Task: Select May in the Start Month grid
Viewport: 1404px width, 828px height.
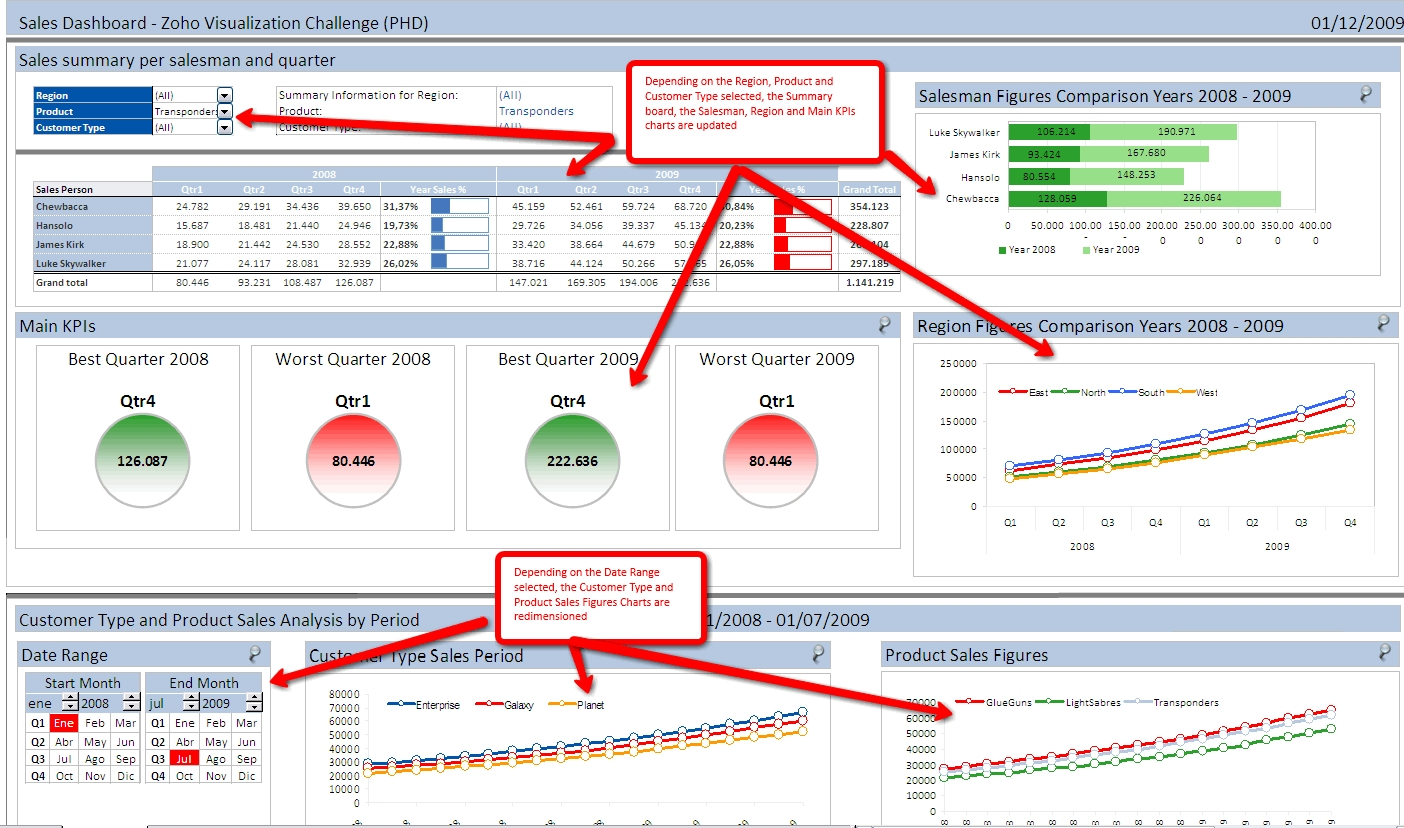Action: point(95,741)
